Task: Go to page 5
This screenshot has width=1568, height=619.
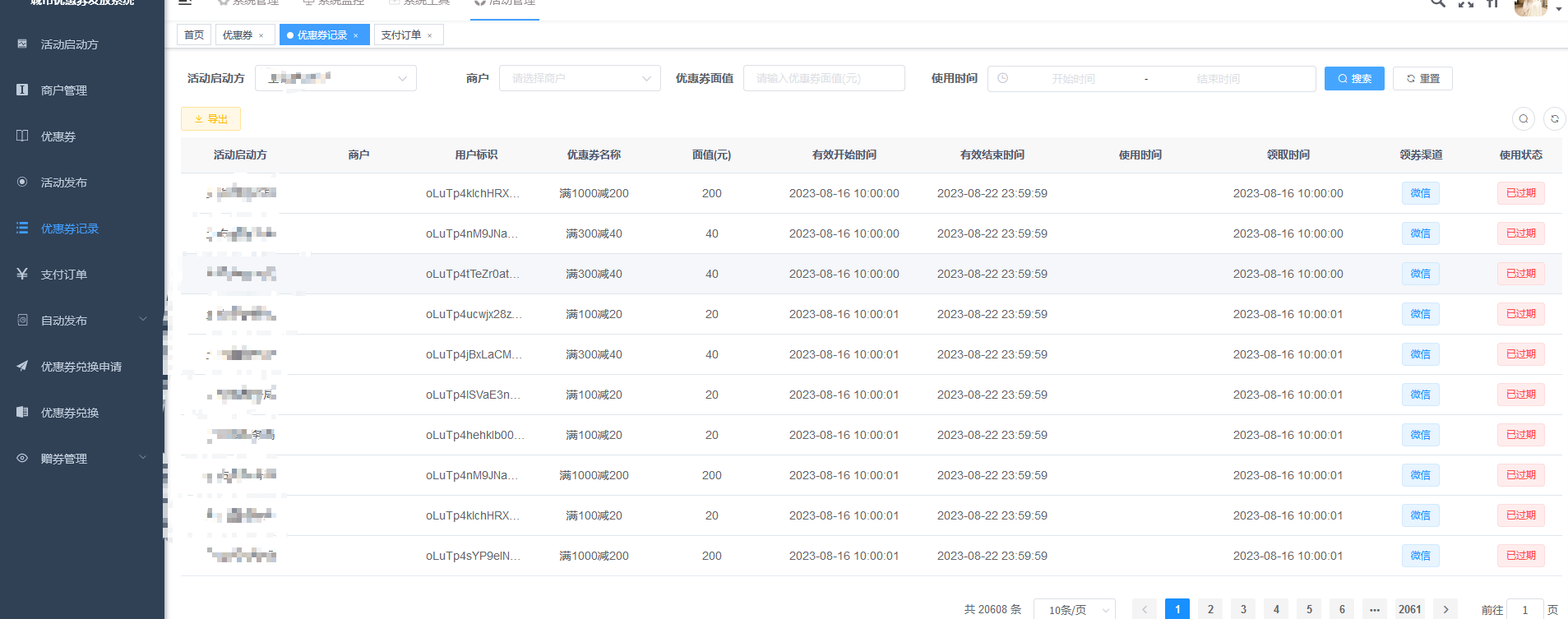Action: pyautogui.click(x=1309, y=609)
